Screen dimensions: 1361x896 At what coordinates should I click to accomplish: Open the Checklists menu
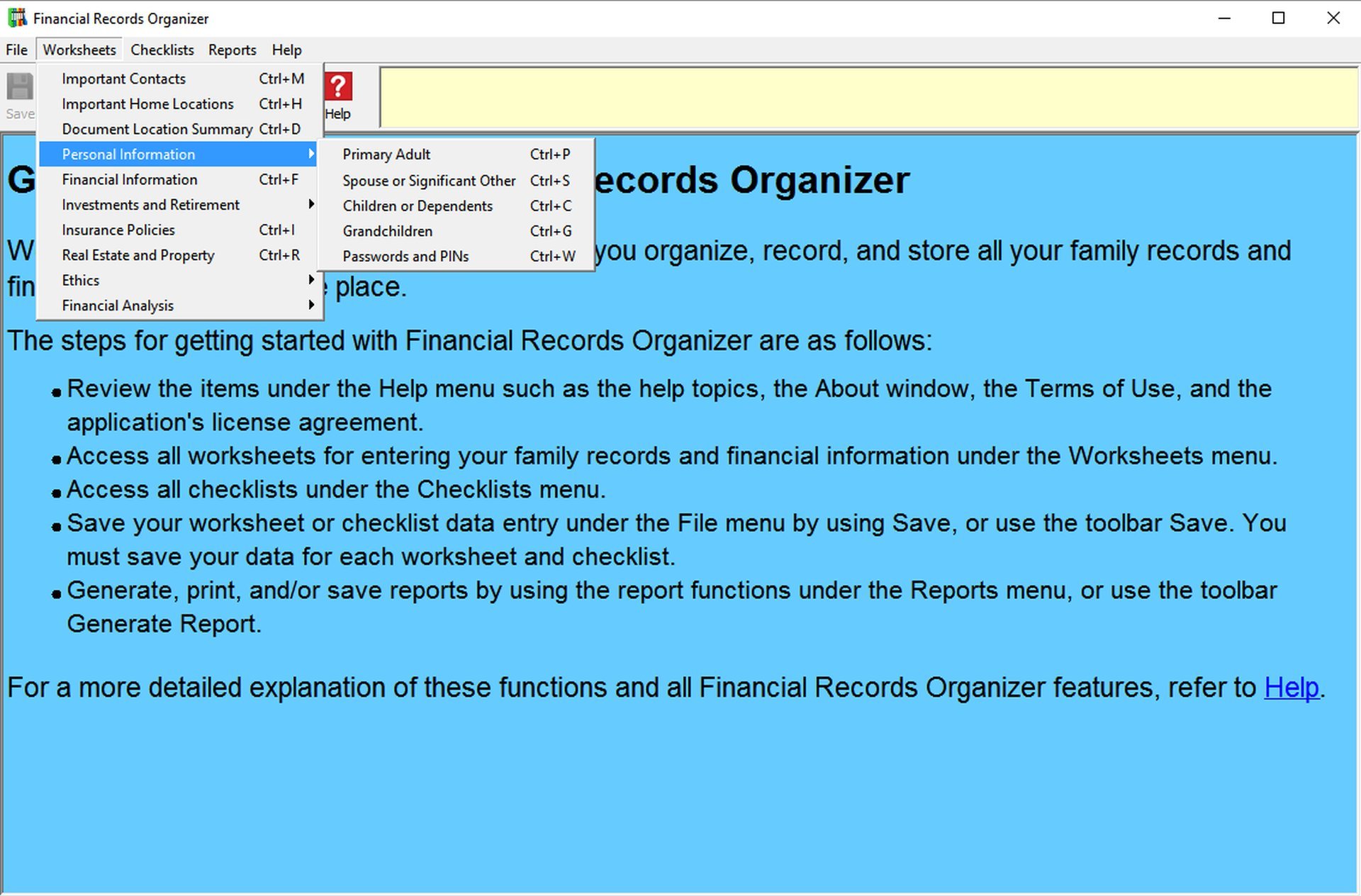tap(162, 50)
